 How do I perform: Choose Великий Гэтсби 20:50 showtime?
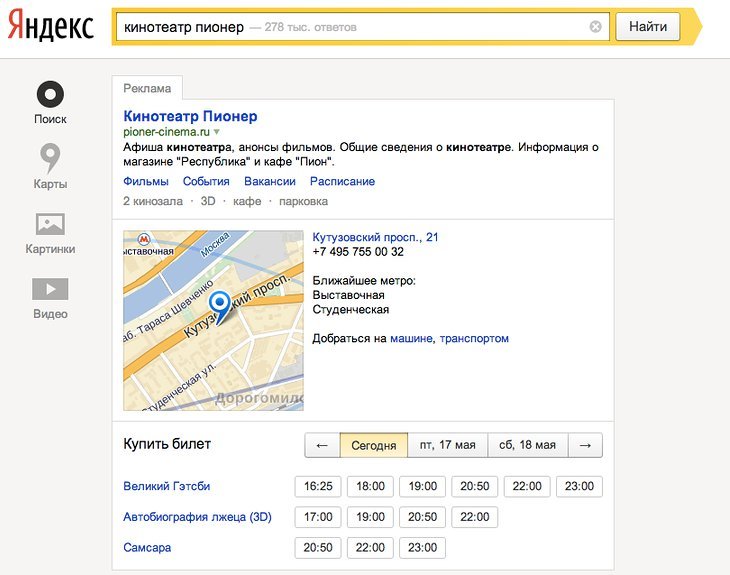pyautogui.click(x=474, y=487)
